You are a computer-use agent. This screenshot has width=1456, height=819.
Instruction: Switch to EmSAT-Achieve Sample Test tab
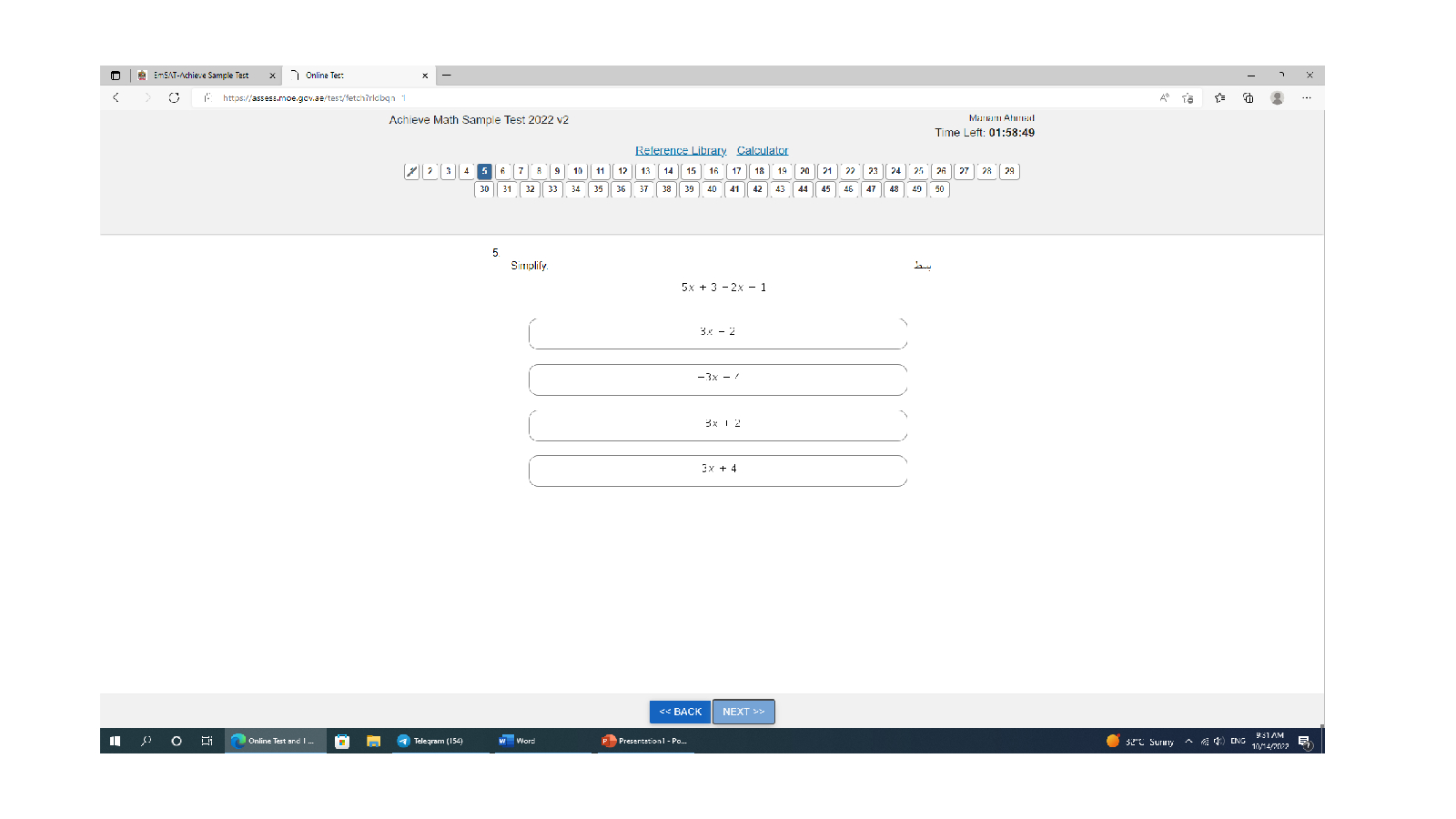pos(201,76)
